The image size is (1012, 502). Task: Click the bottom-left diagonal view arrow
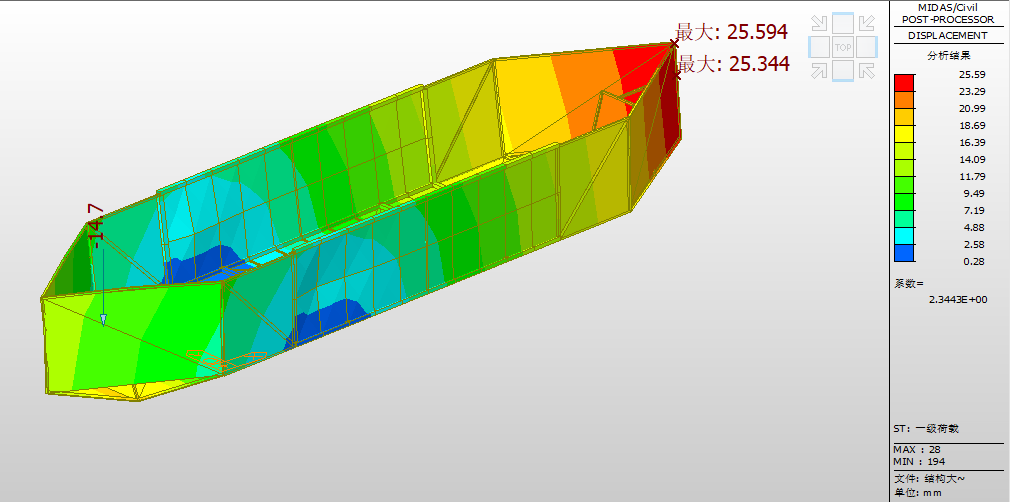(x=820, y=70)
